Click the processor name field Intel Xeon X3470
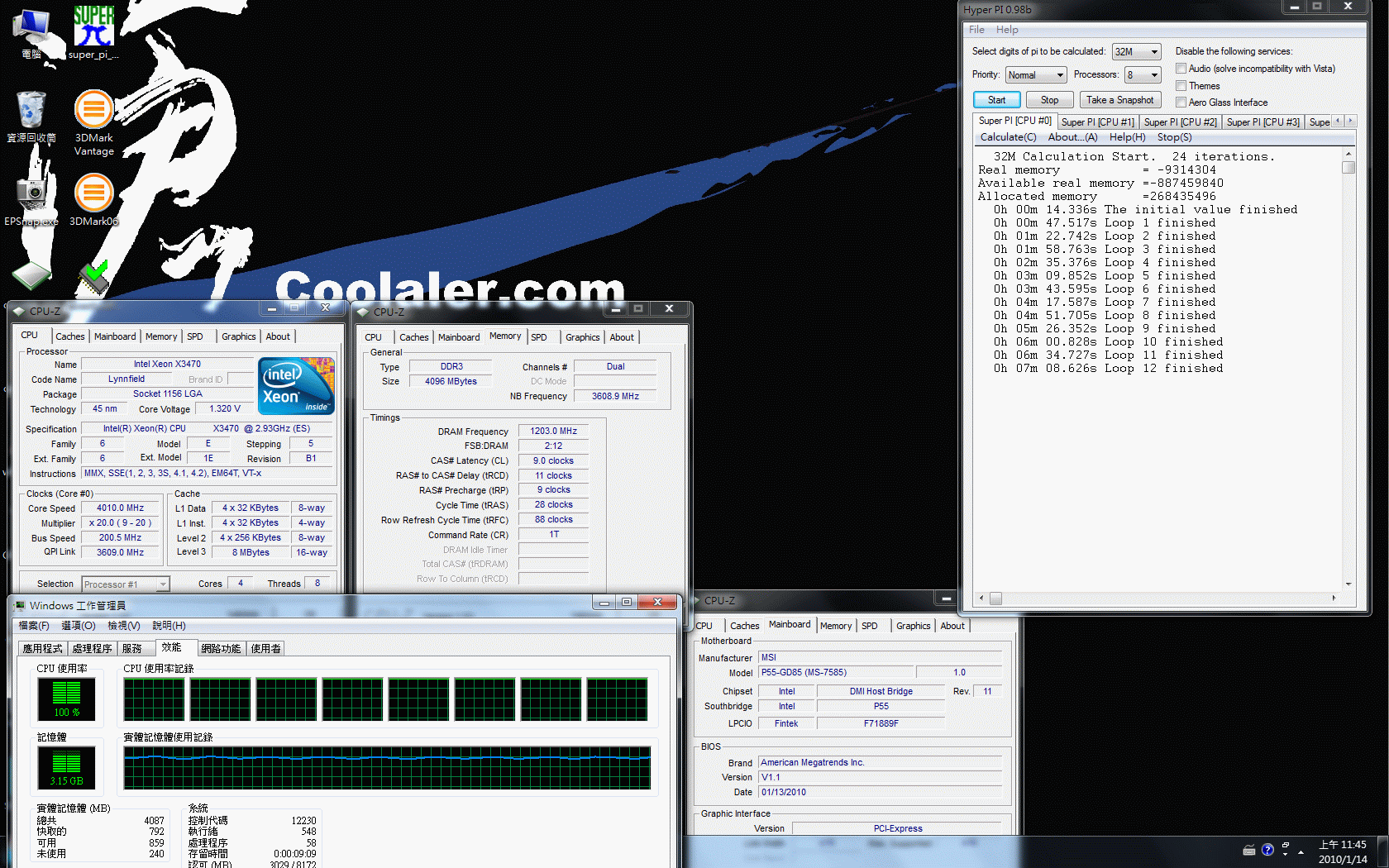The image size is (1389, 868). click(168, 365)
